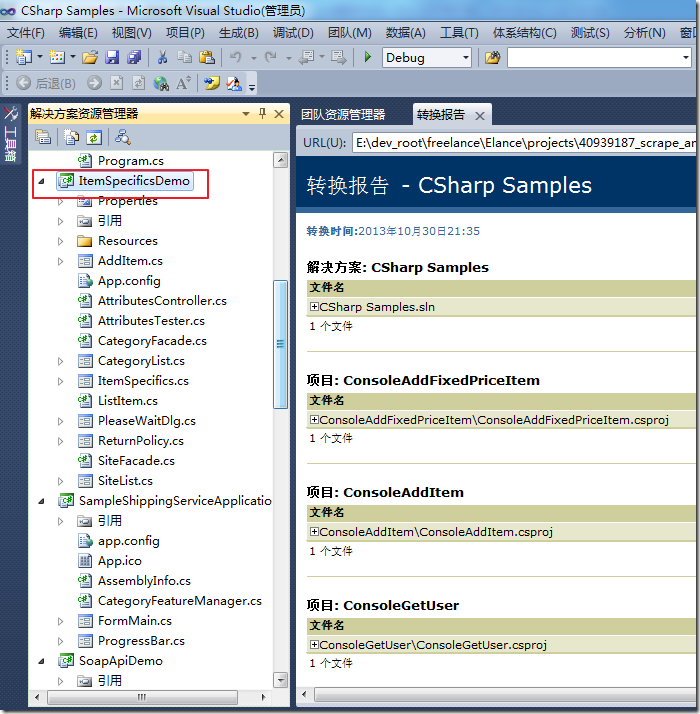Click the Find in Files icon
This screenshot has width=700, height=714.
(492, 57)
